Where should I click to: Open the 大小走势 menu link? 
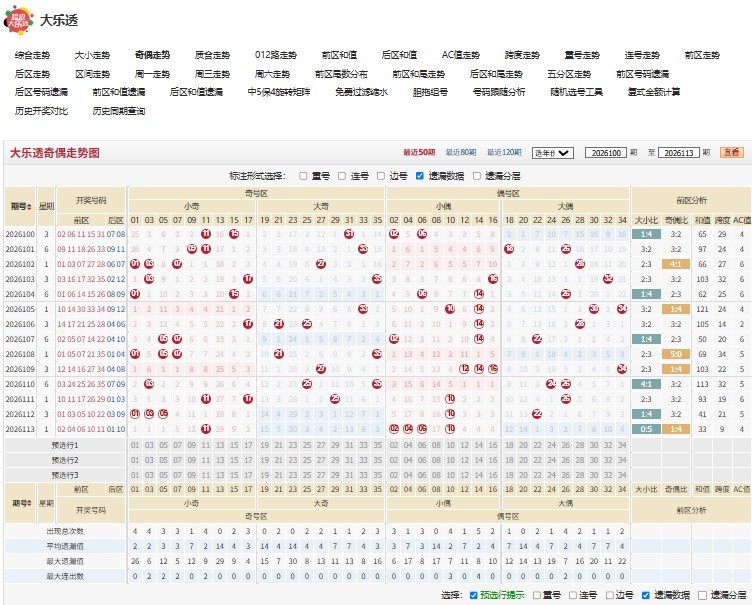(x=92, y=55)
